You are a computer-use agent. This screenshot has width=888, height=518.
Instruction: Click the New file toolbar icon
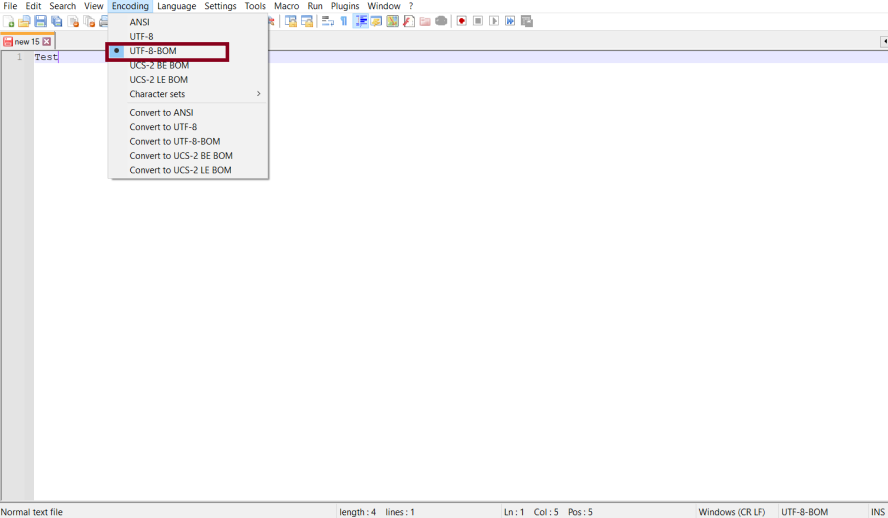9,21
